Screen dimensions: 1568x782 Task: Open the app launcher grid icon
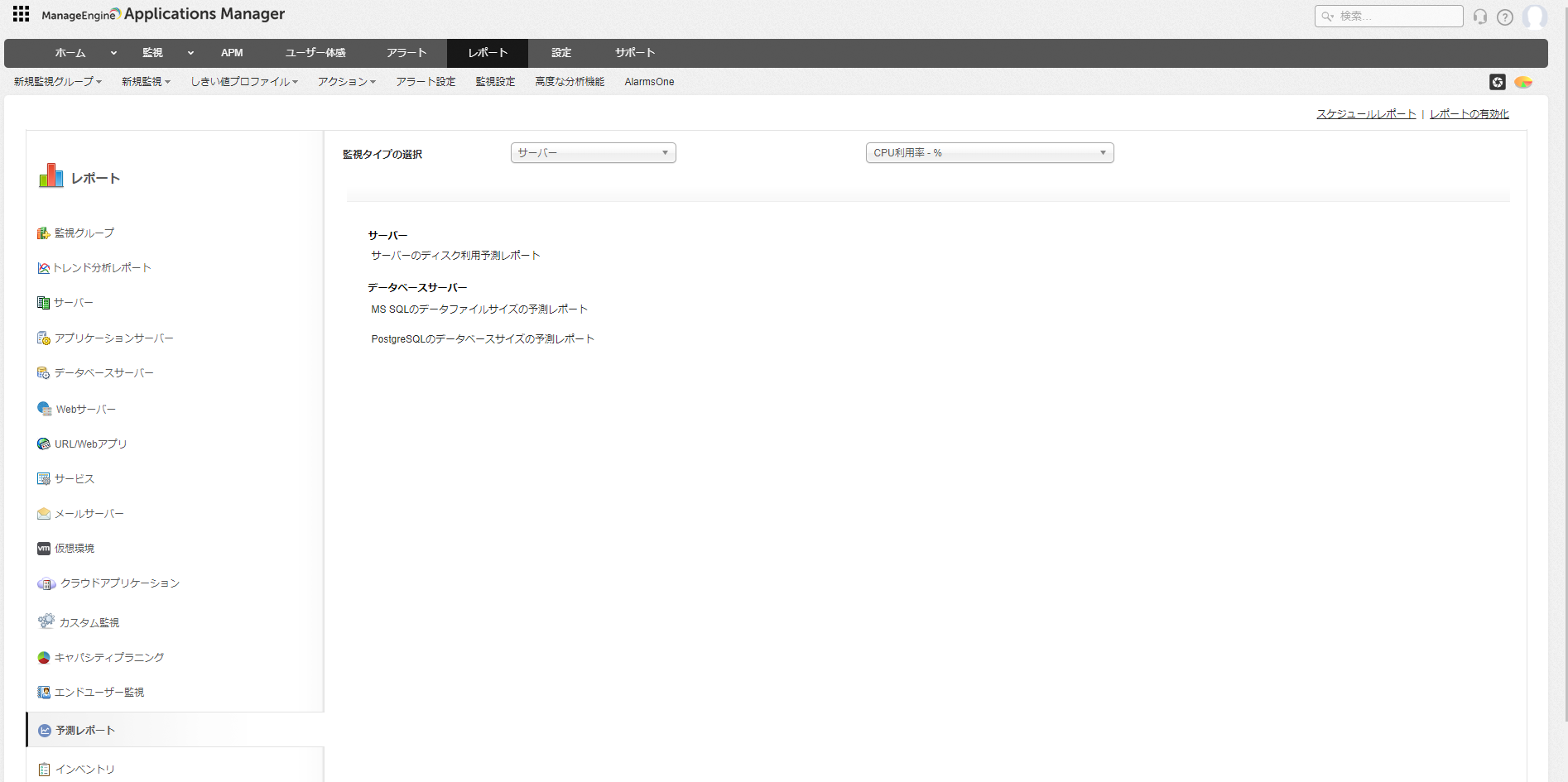(21, 14)
